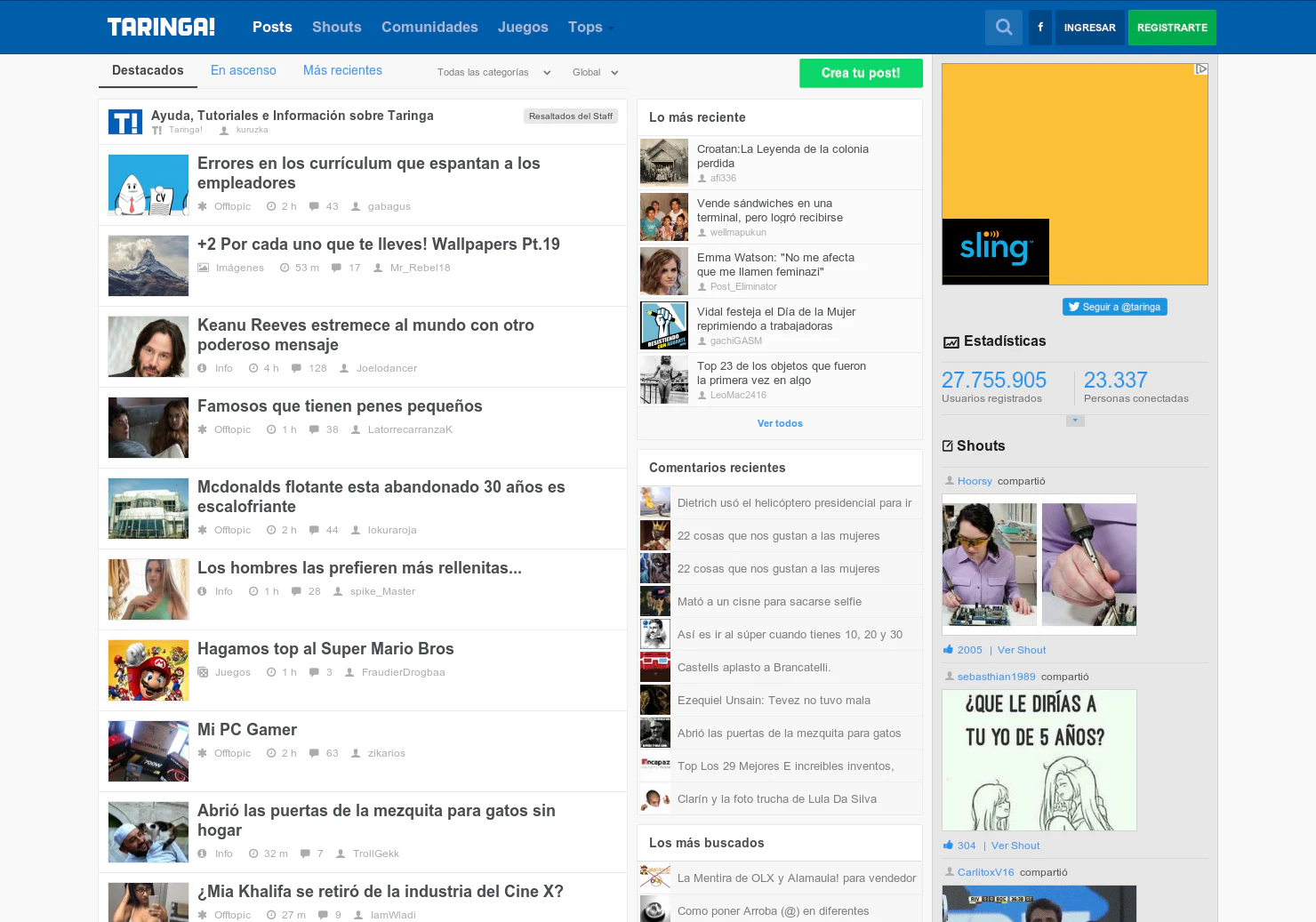Open Comunidades in the top navigation
This screenshot has width=1316, height=922.
click(429, 28)
